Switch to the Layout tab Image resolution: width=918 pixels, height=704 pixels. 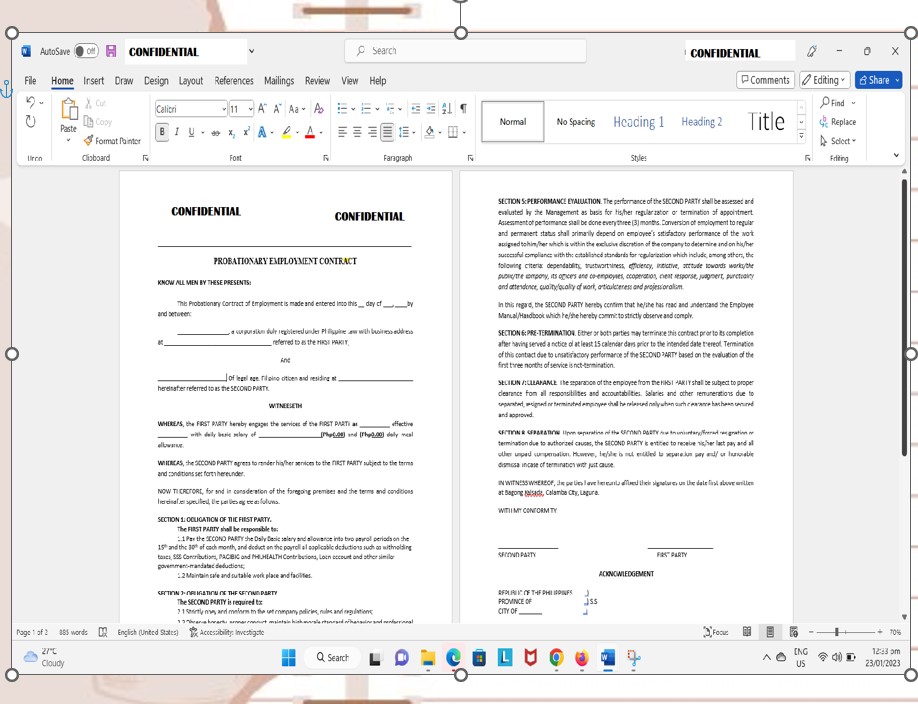click(191, 81)
